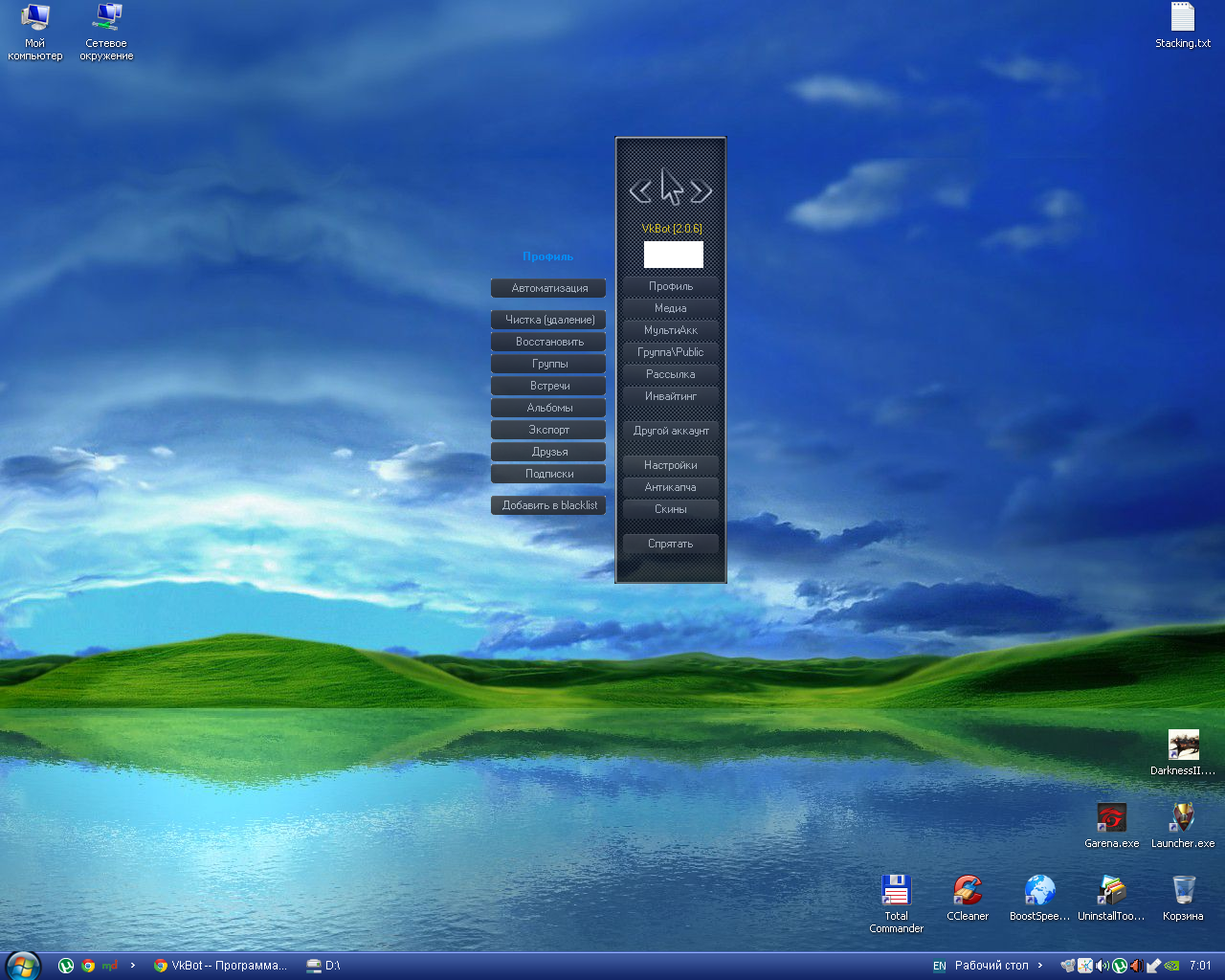This screenshot has height=980, width=1225.
Task: Click the Stacking.txt file icon
Action: pos(1183,18)
